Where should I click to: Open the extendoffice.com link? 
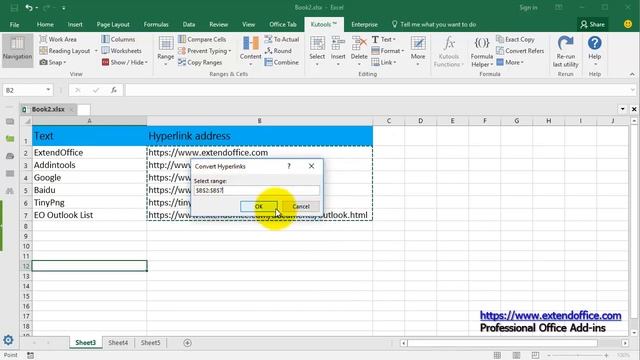pos(551,316)
